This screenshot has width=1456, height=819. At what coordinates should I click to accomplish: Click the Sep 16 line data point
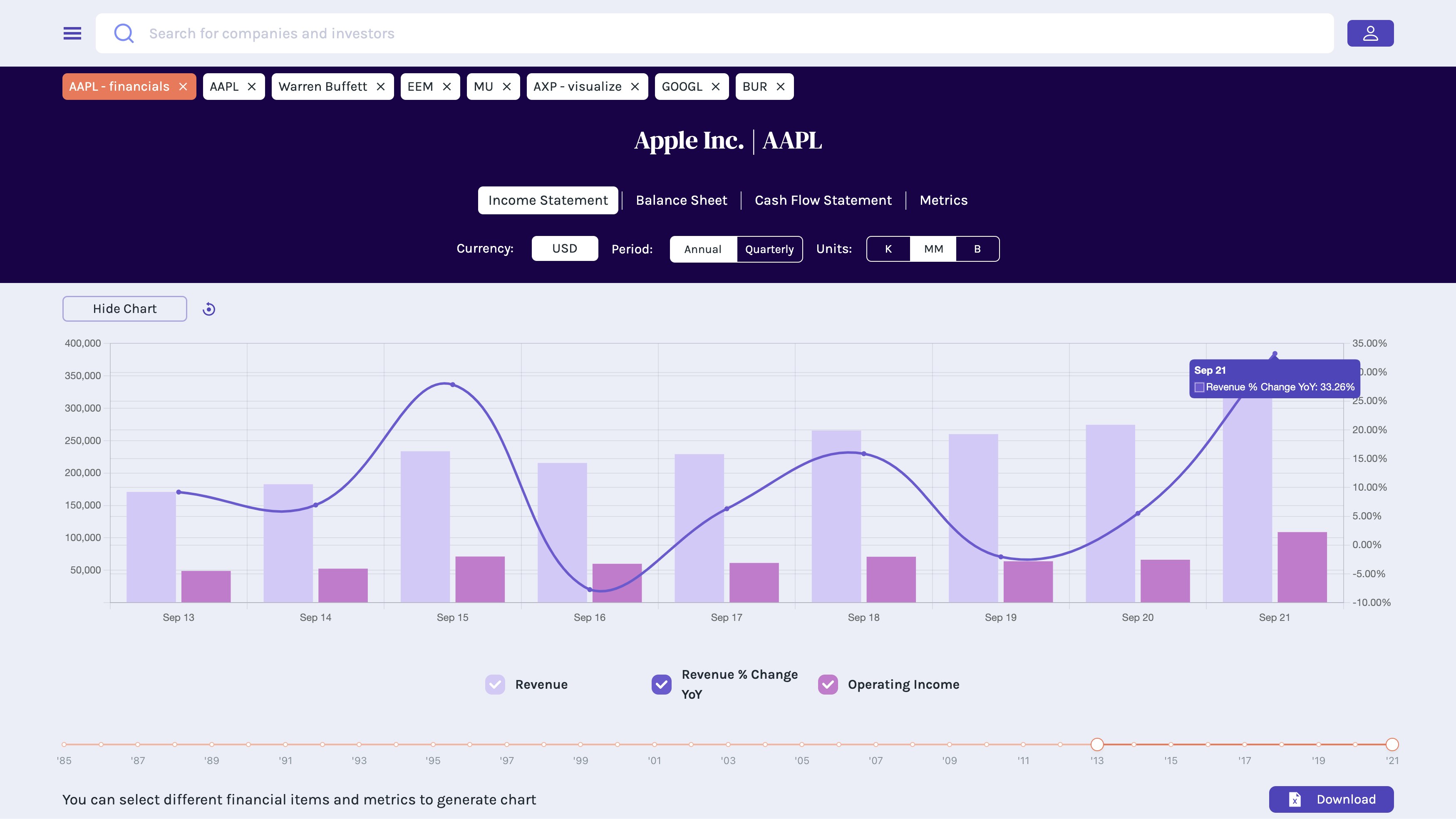click(590, 590)
